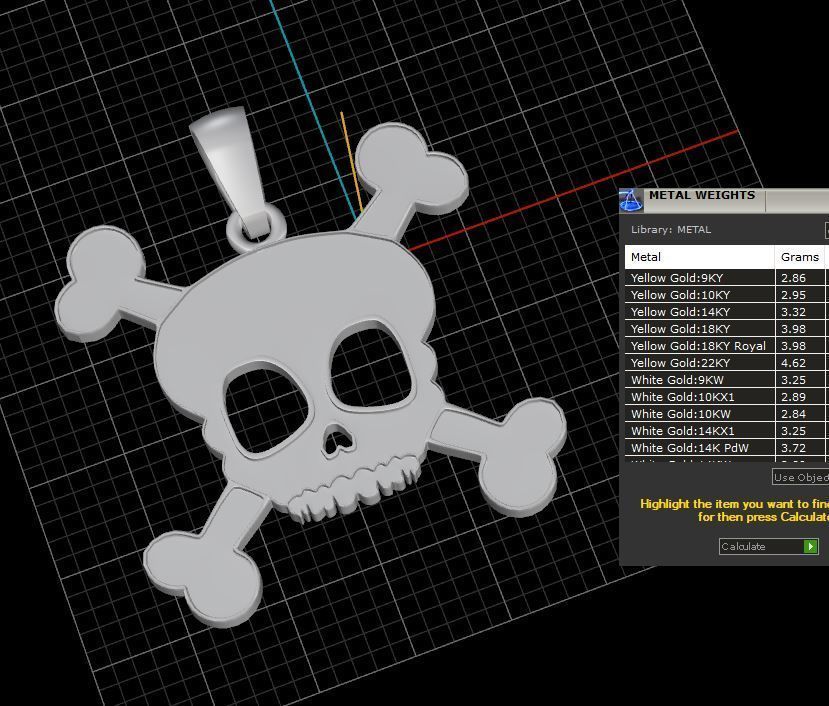Image resolution: width=829 pixels, height=706 pixels.
Task: Click the 2.95 grams value
Action: click(x=794, y=295)
